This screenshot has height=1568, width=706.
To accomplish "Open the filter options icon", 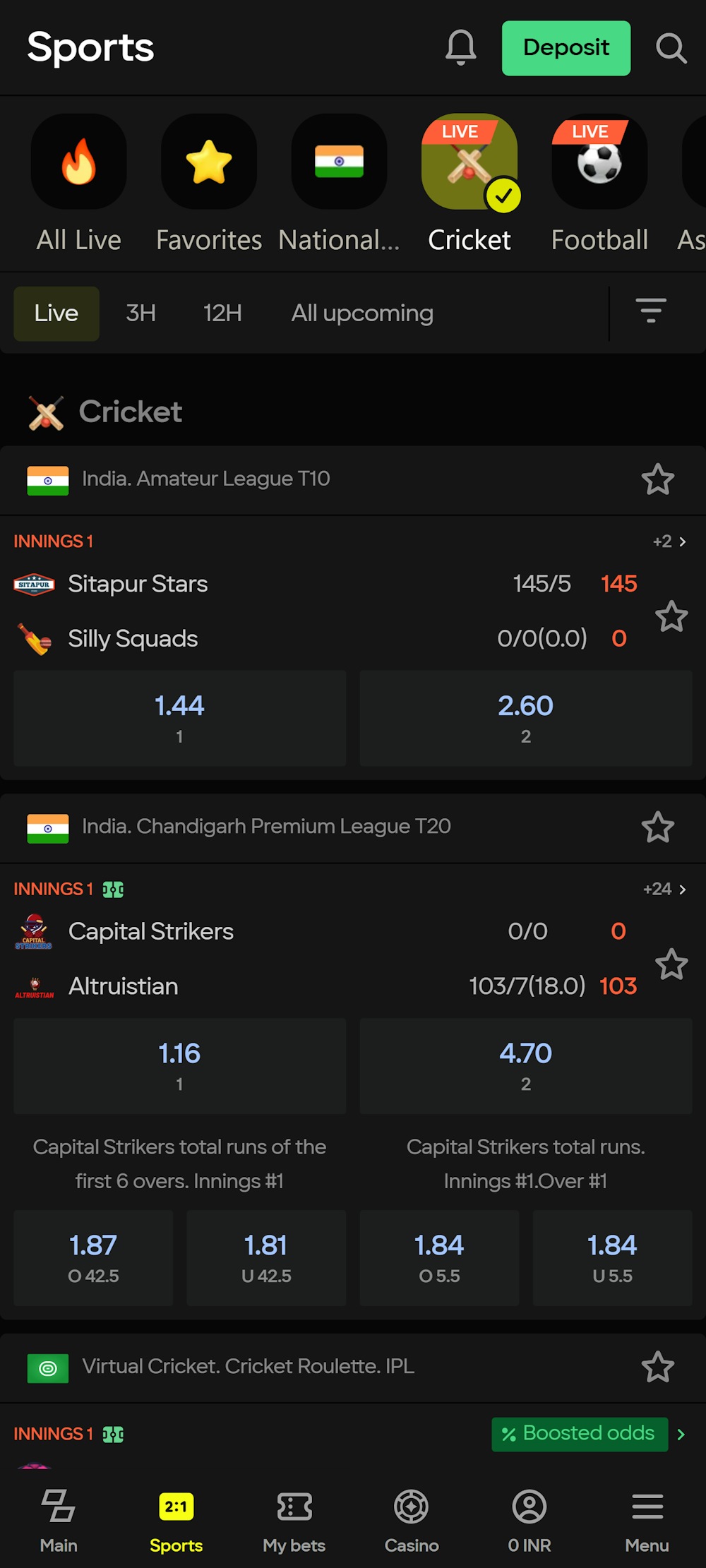I will click(650, 311).
